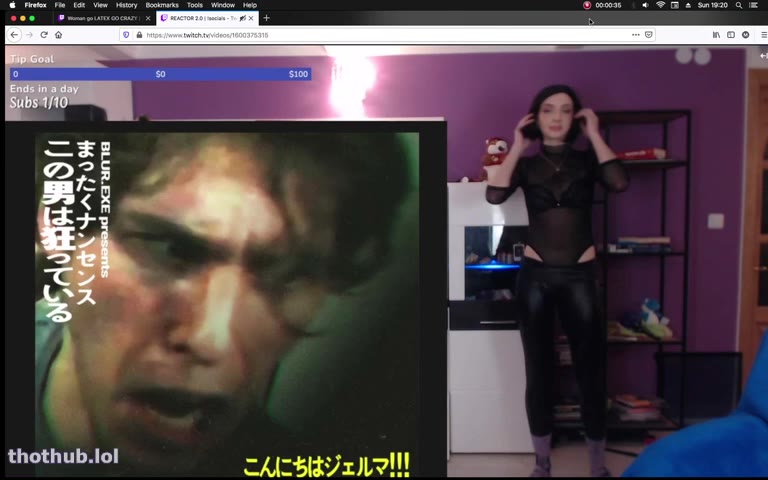The width and height of the screenshot is (768, 480).
Task: Reload the current Twitch page
Action: click(44, 35)
